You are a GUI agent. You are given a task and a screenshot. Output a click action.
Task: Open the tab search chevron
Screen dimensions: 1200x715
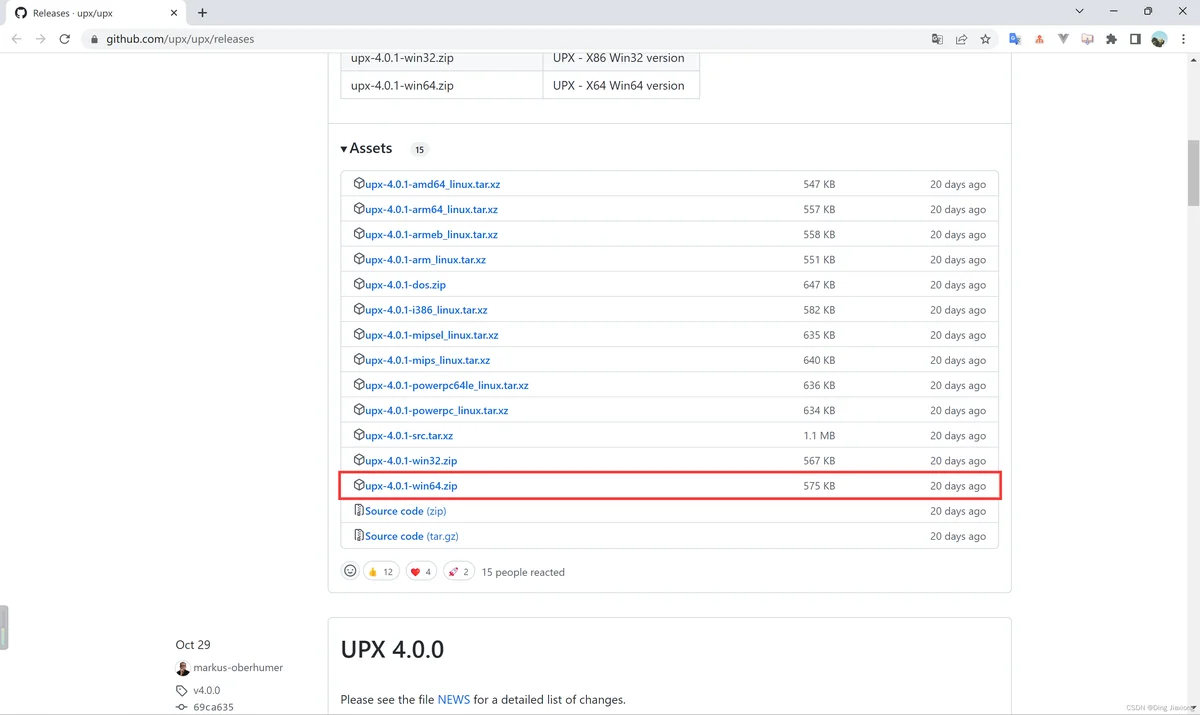coord(1079,12)
